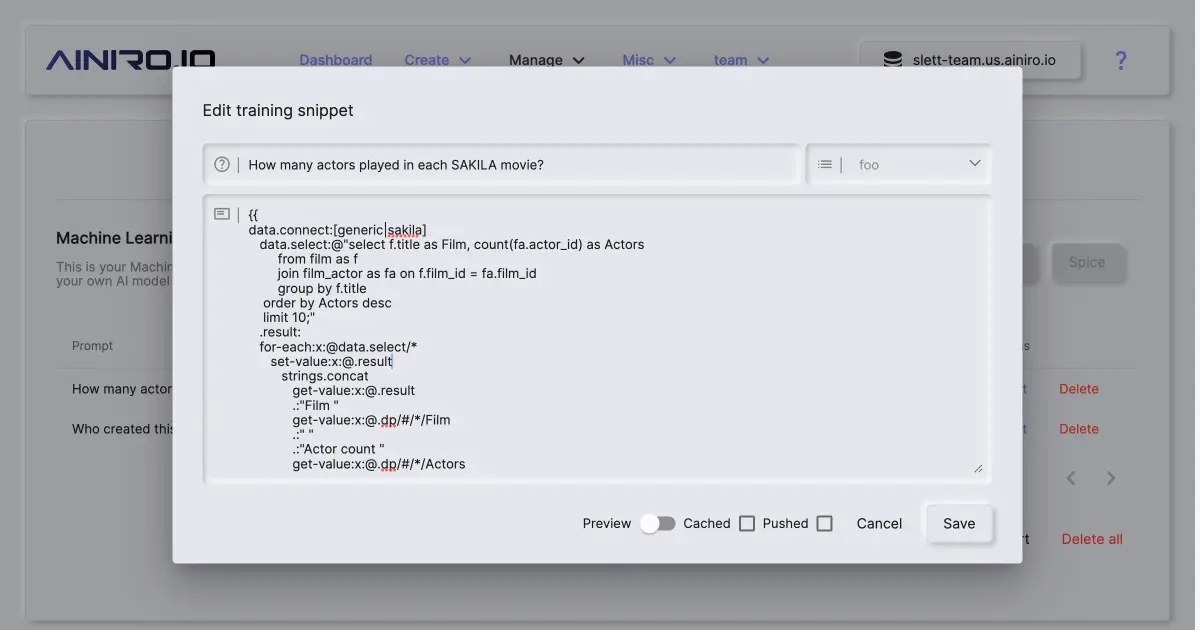Expand the Create menu
The image size is (1200, 630).
[437, 60]
